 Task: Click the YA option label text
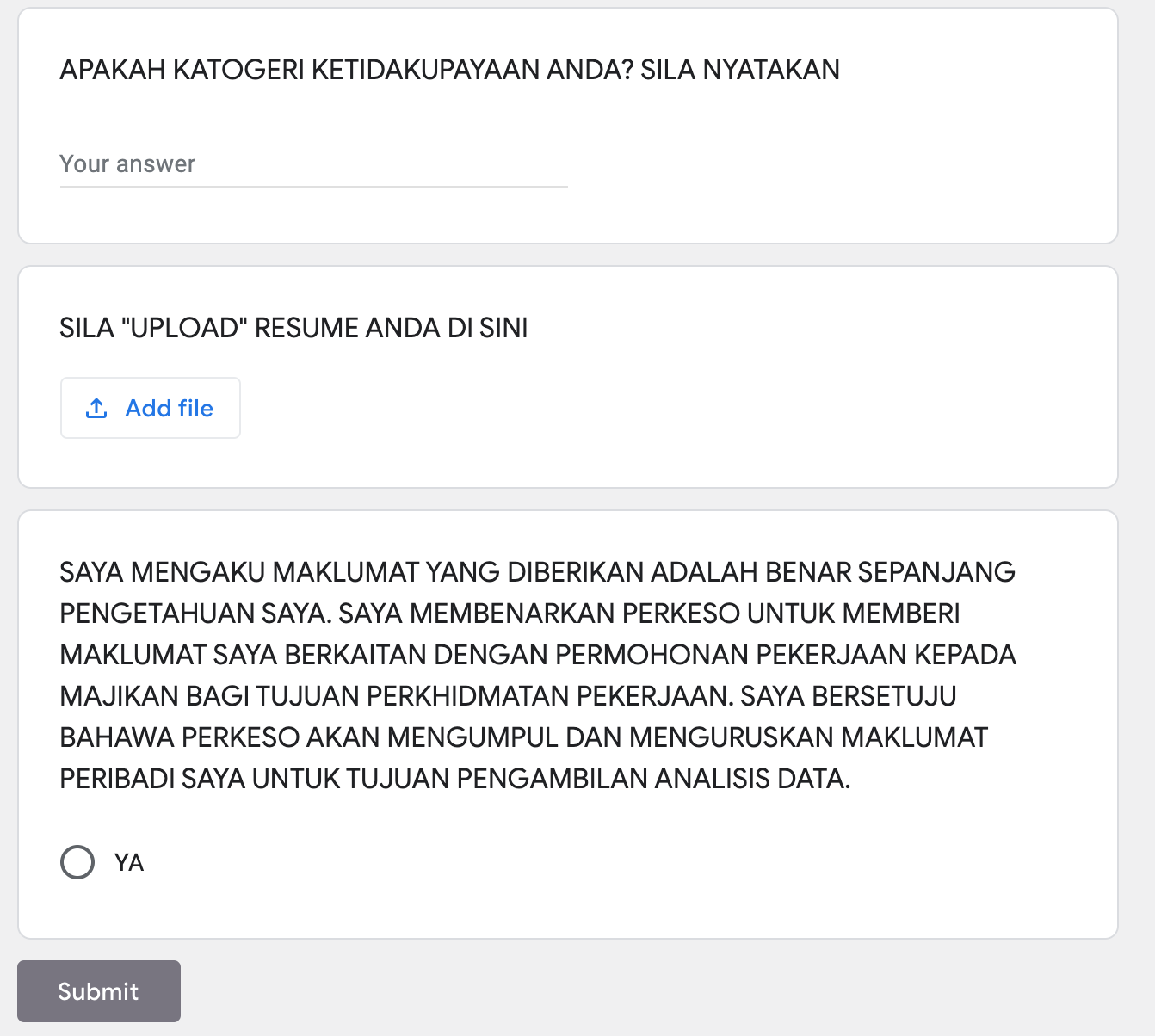(x=129, y=862)
